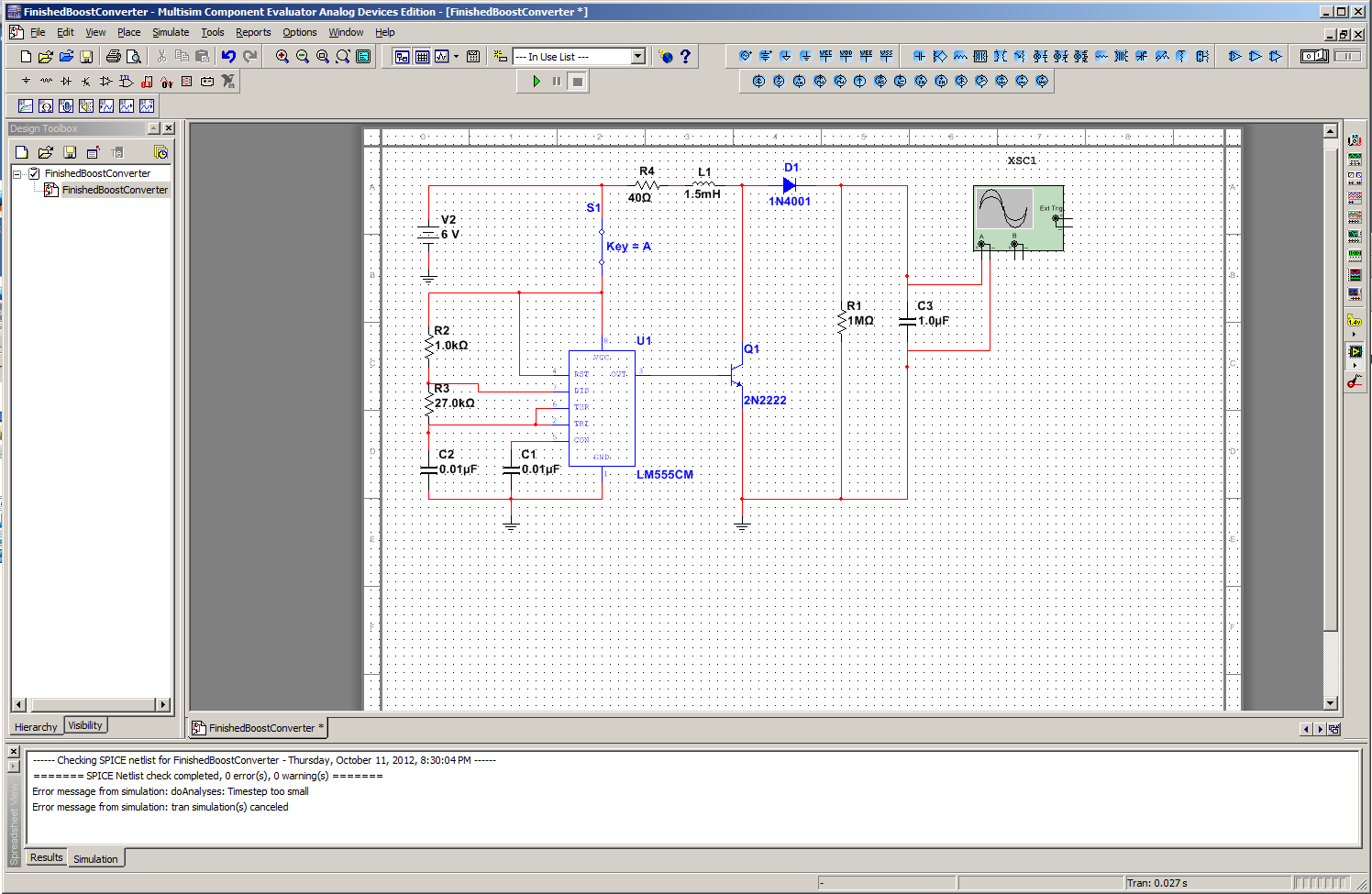Click the blue question mark help icon
1372x894 pixels.
tap(685, 56)
